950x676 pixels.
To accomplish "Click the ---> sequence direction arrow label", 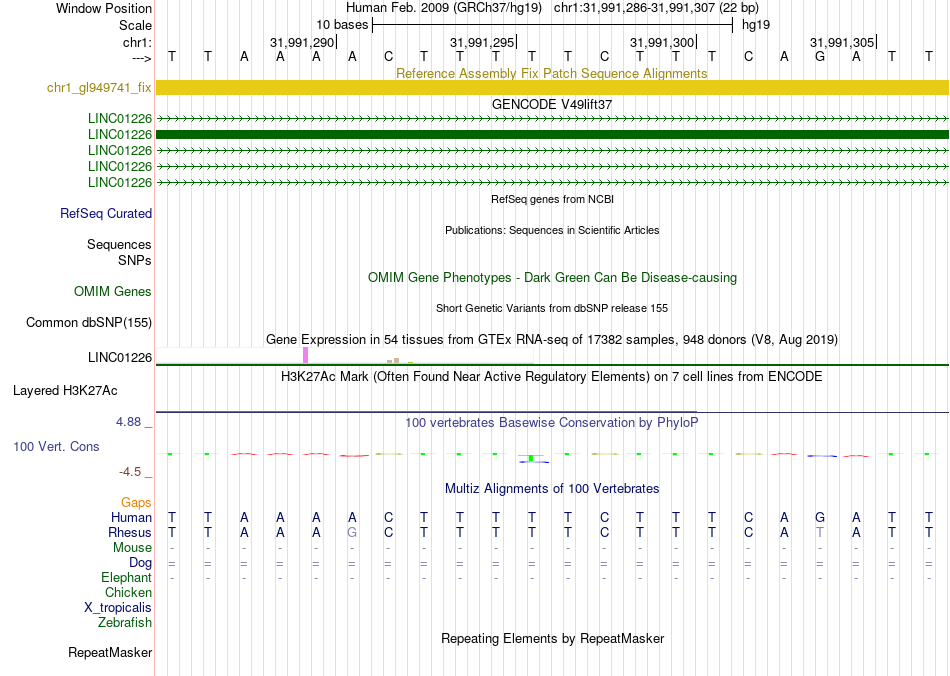I will pyautogui.click(x=142, y=58).
